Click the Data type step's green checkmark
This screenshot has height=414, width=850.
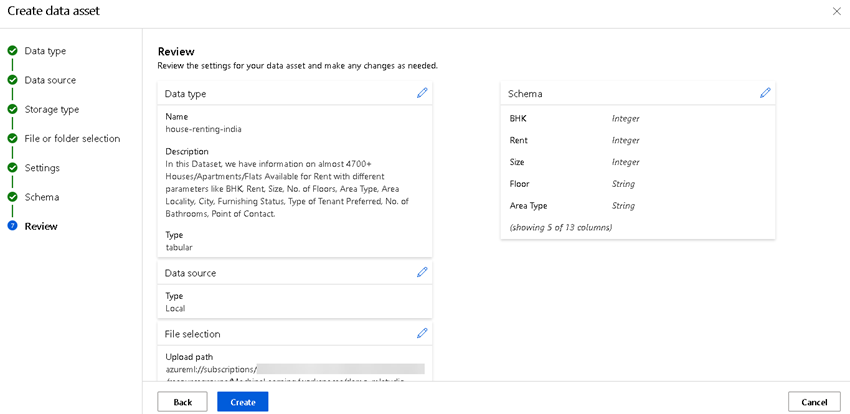coord(12,51)
